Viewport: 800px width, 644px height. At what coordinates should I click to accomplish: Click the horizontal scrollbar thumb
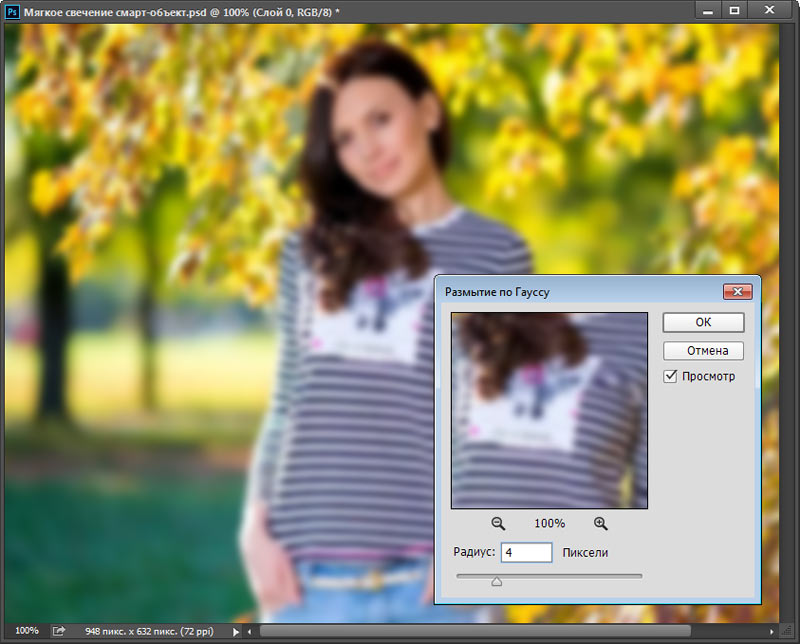tap(475, 632)
